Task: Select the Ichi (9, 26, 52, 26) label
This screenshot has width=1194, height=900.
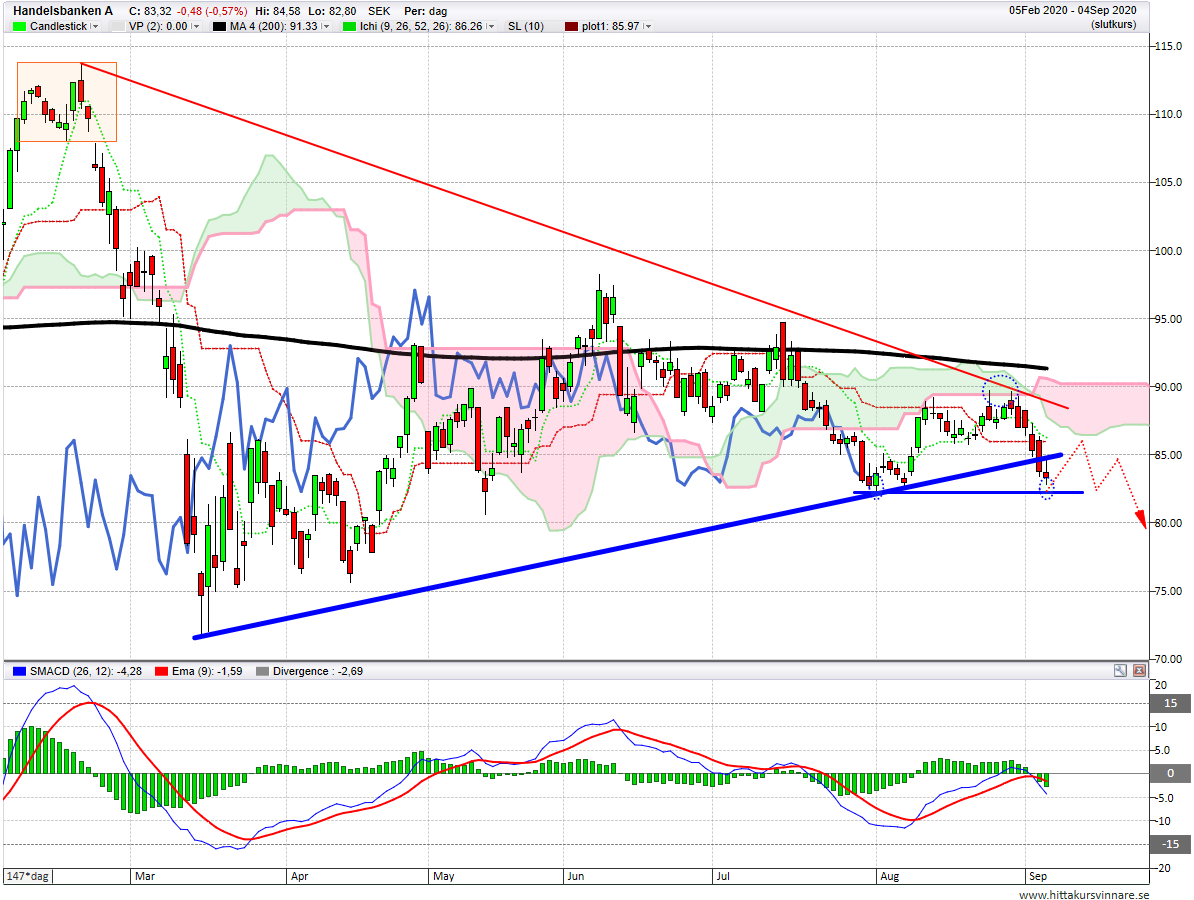Action: pyautogui.click(x=421, y=26)
